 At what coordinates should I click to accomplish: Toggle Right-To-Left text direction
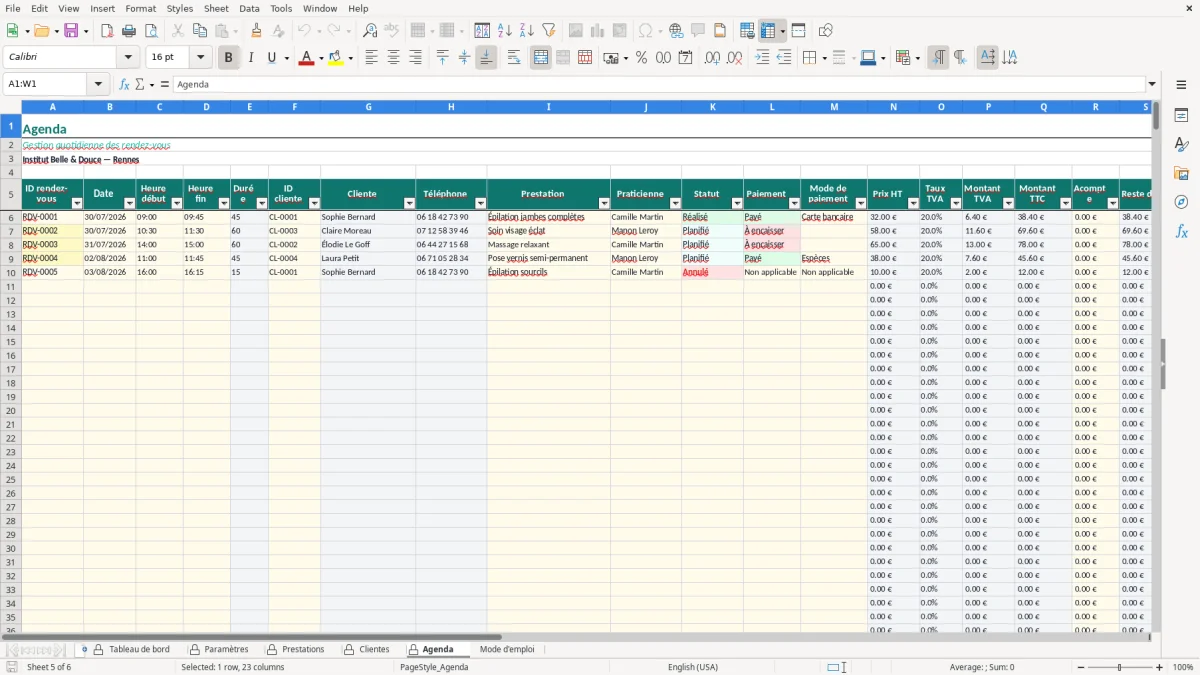point(960,58)
